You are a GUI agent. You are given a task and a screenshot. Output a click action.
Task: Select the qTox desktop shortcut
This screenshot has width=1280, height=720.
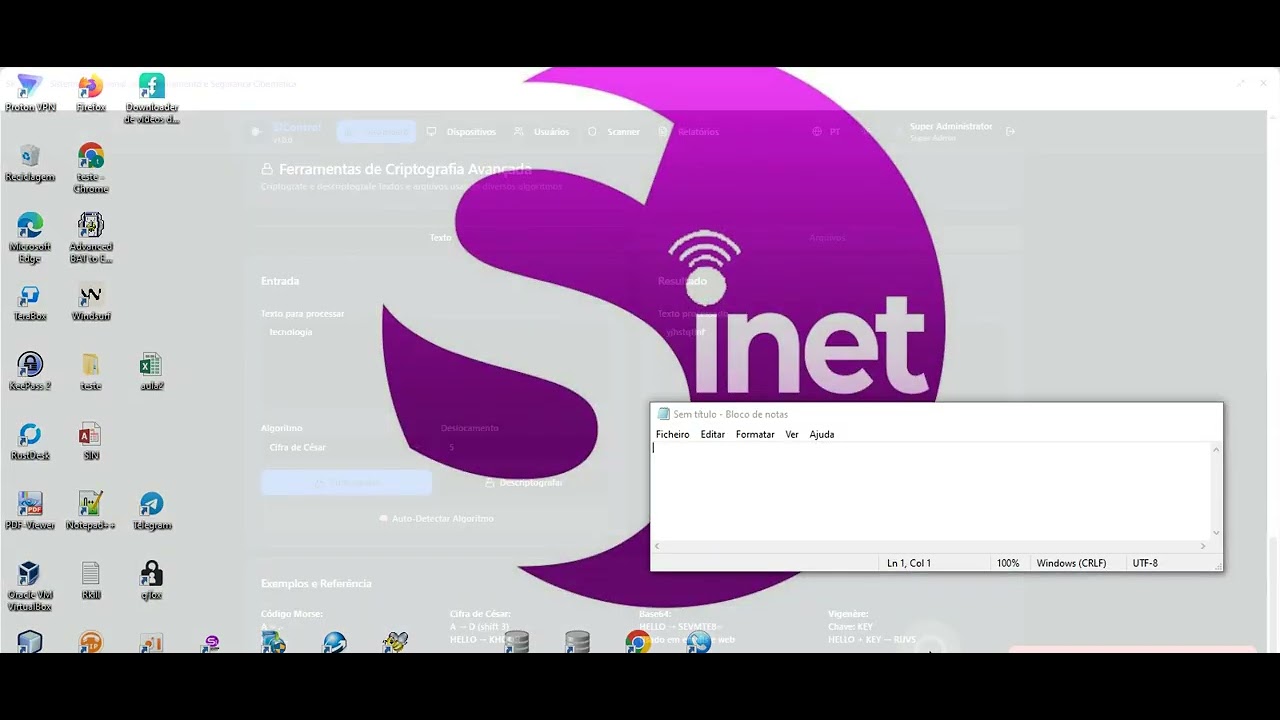[x=152, y=581]
